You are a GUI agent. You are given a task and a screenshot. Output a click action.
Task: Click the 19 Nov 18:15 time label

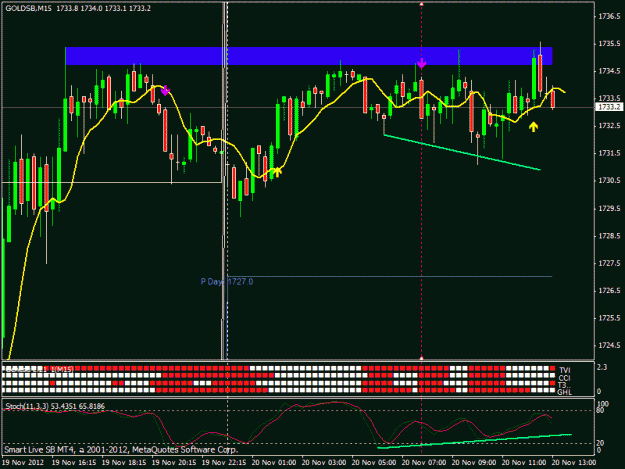124,463
